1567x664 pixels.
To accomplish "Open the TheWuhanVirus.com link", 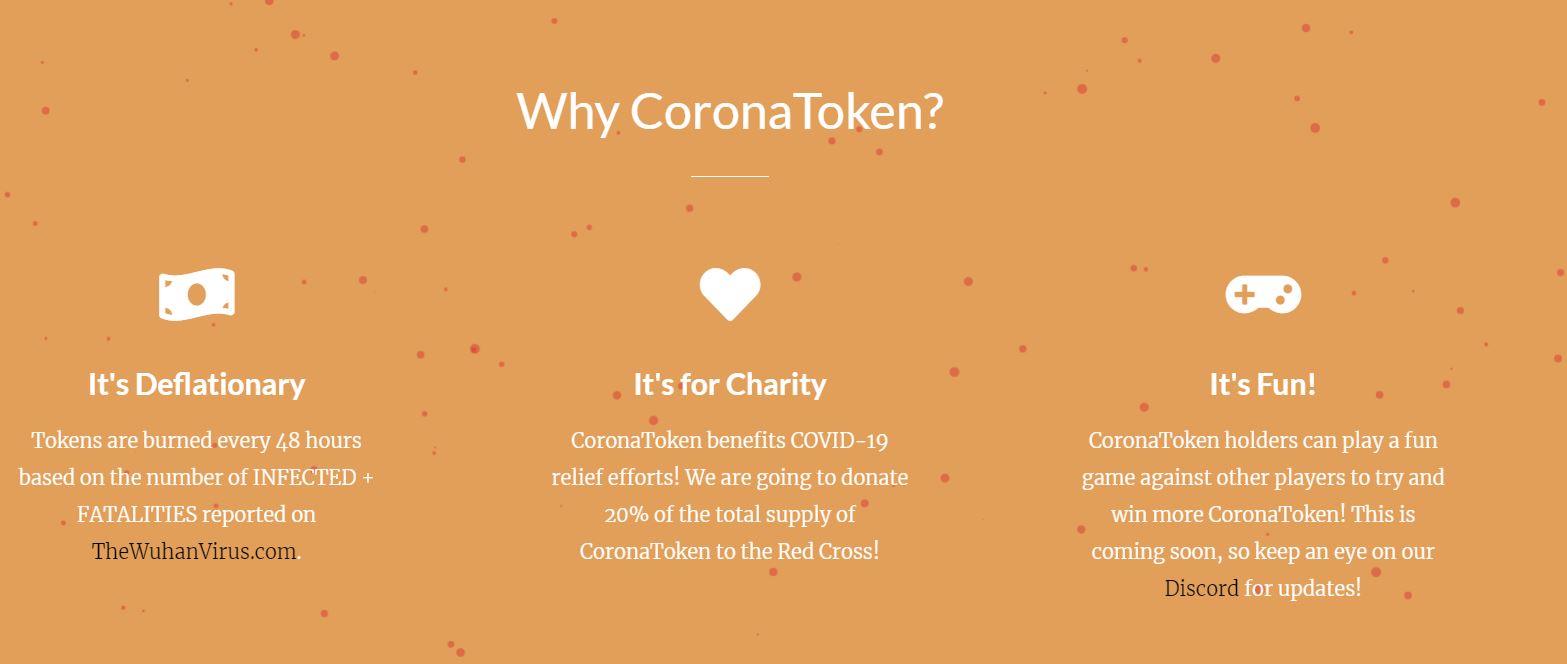I will coord(194,551).
